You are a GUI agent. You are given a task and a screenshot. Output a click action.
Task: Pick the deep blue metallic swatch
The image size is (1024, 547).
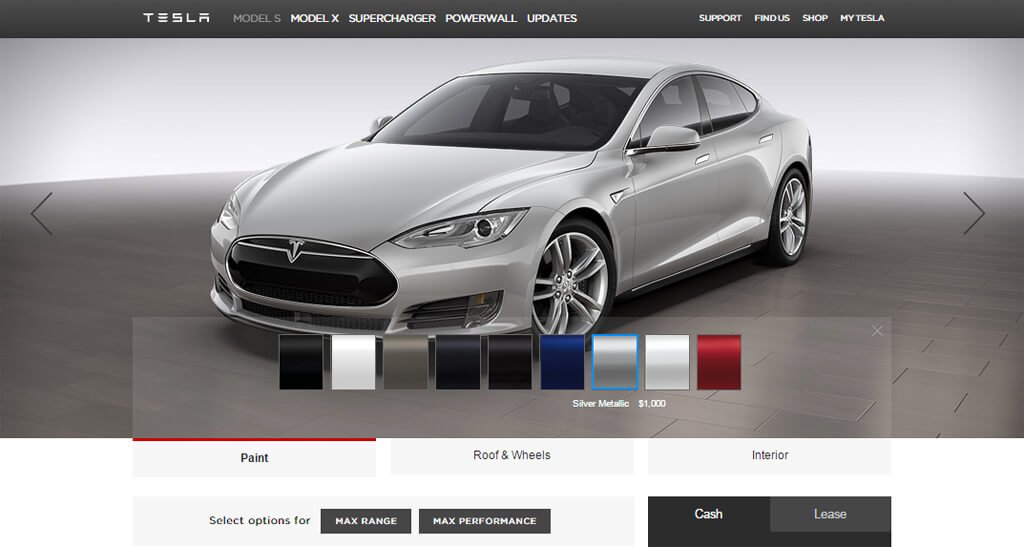pyautogui.click(x=562, y=362)
